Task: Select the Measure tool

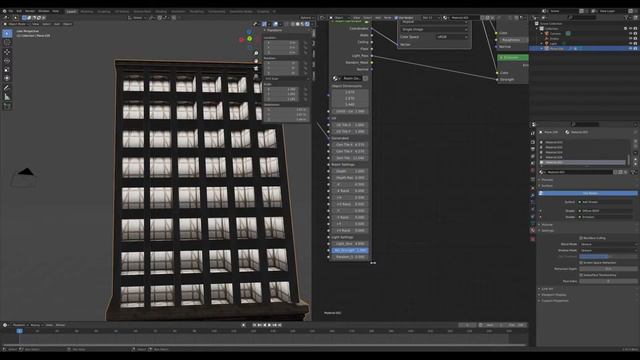Action: point(7,97)
